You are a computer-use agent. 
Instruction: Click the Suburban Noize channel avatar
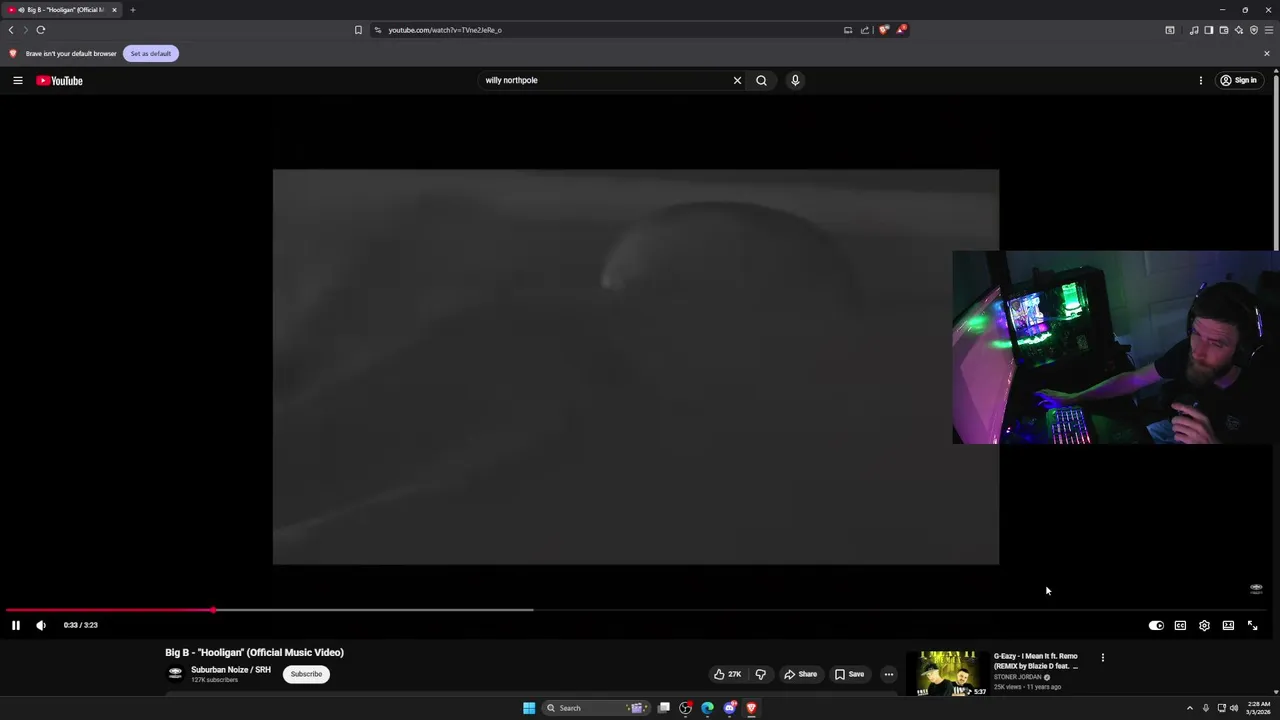pos(175,674)
